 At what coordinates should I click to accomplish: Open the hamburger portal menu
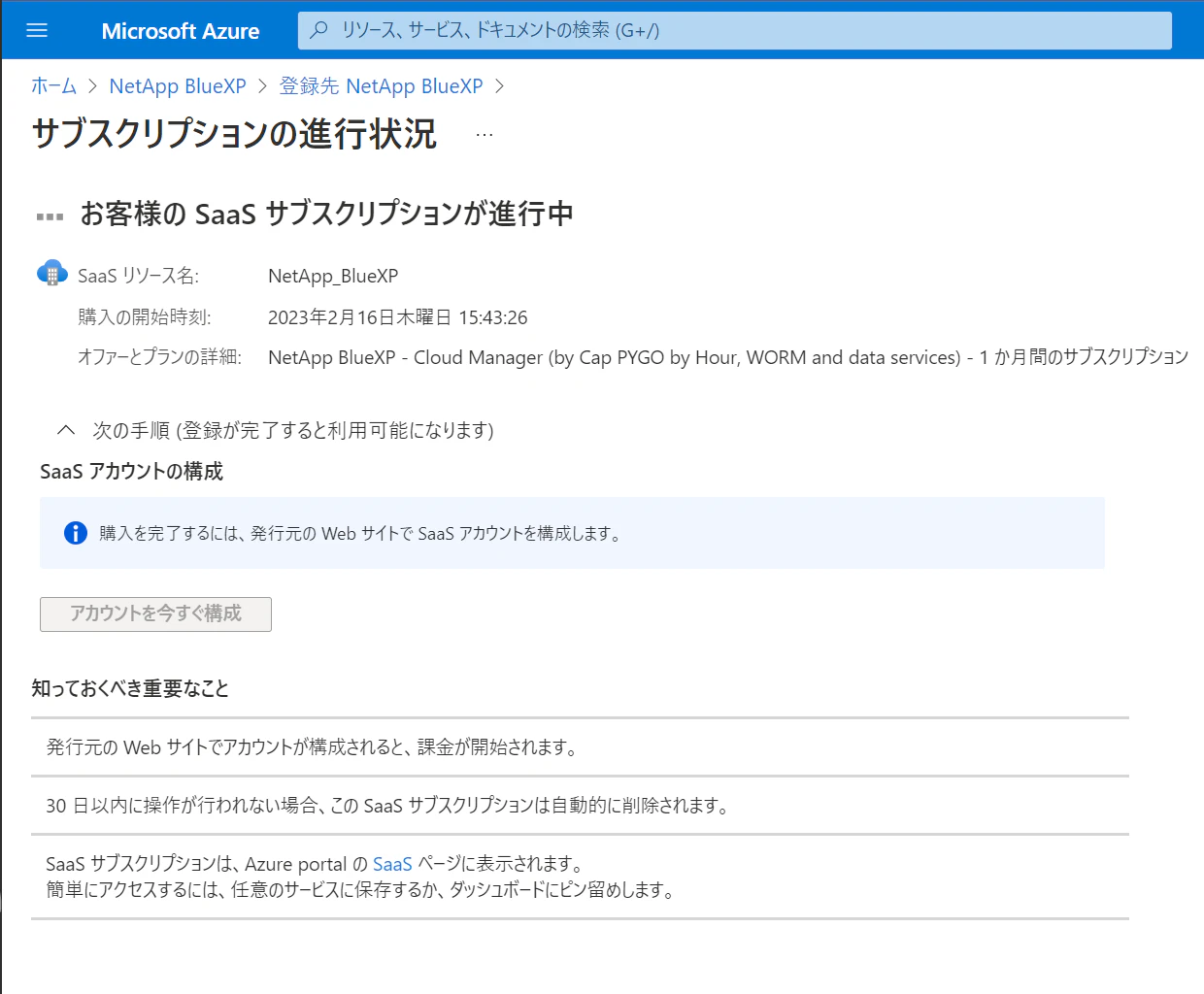click(37, 30)
